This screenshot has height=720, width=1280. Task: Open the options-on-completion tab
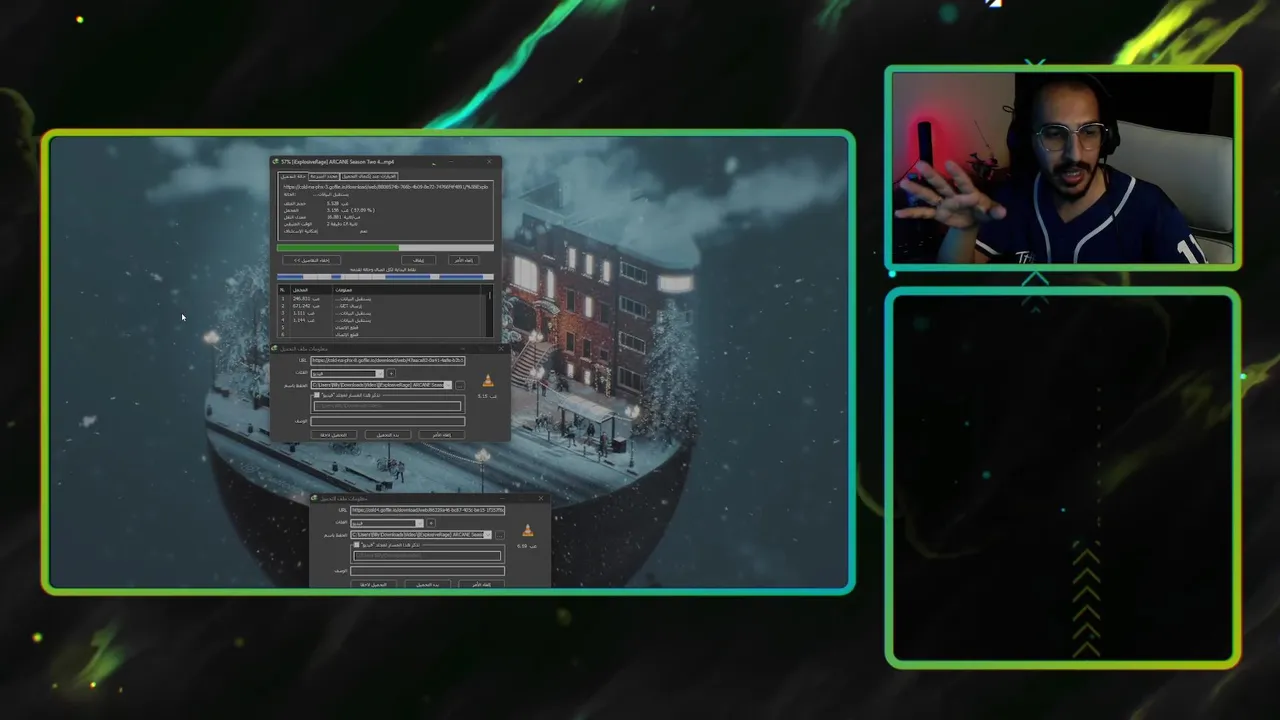(x=370, y=176)
